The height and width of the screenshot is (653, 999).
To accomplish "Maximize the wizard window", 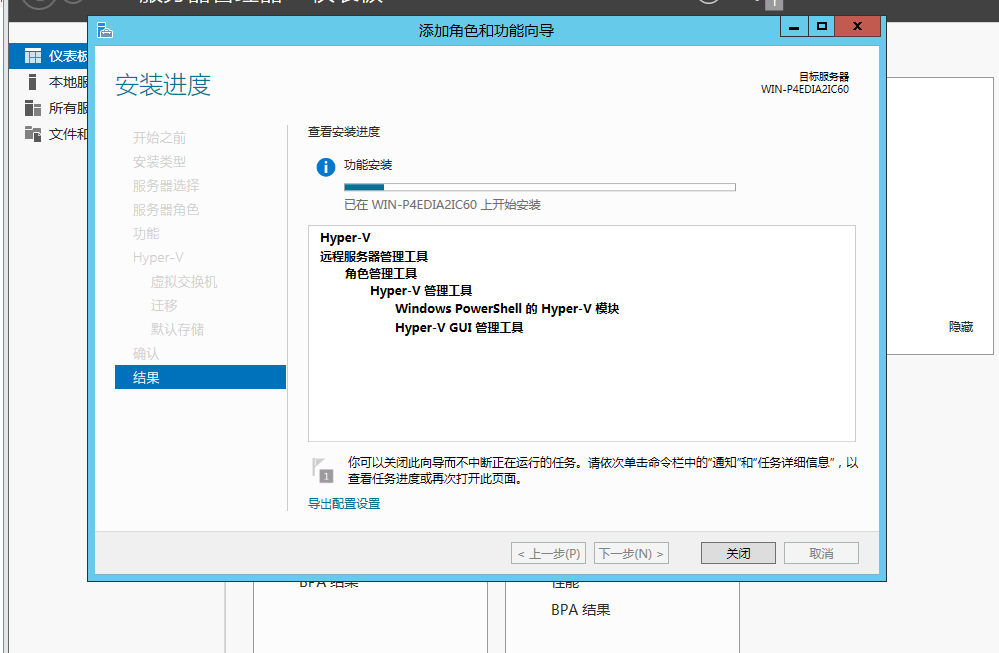I will pyautogui.click(x=821, y=27).
